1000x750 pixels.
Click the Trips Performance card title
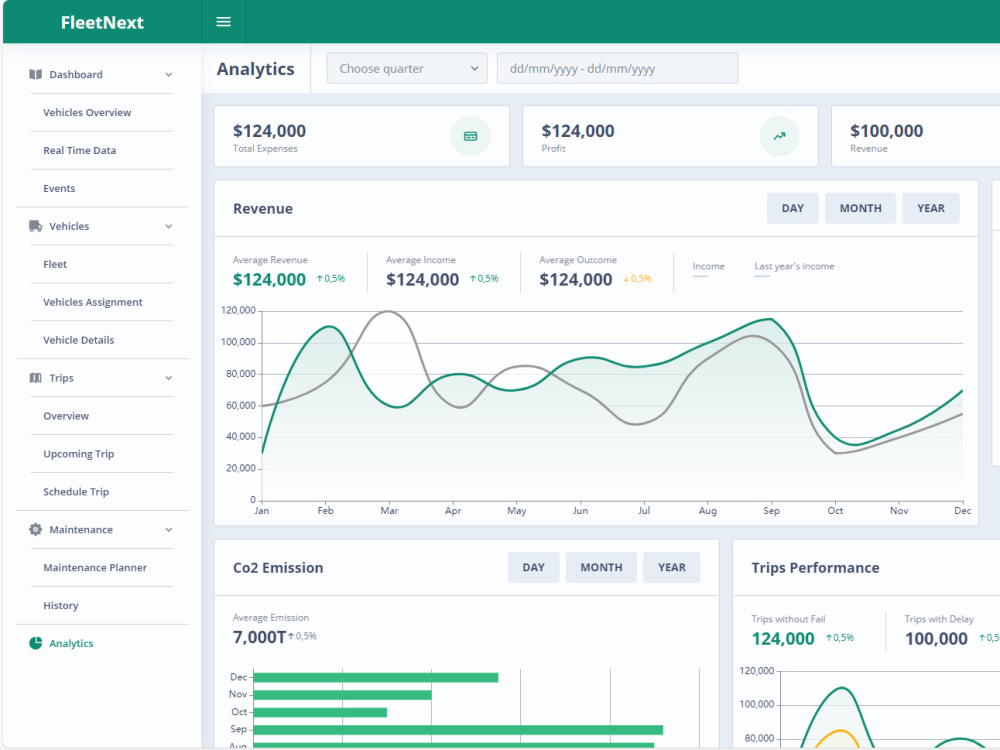click(815, 568)
